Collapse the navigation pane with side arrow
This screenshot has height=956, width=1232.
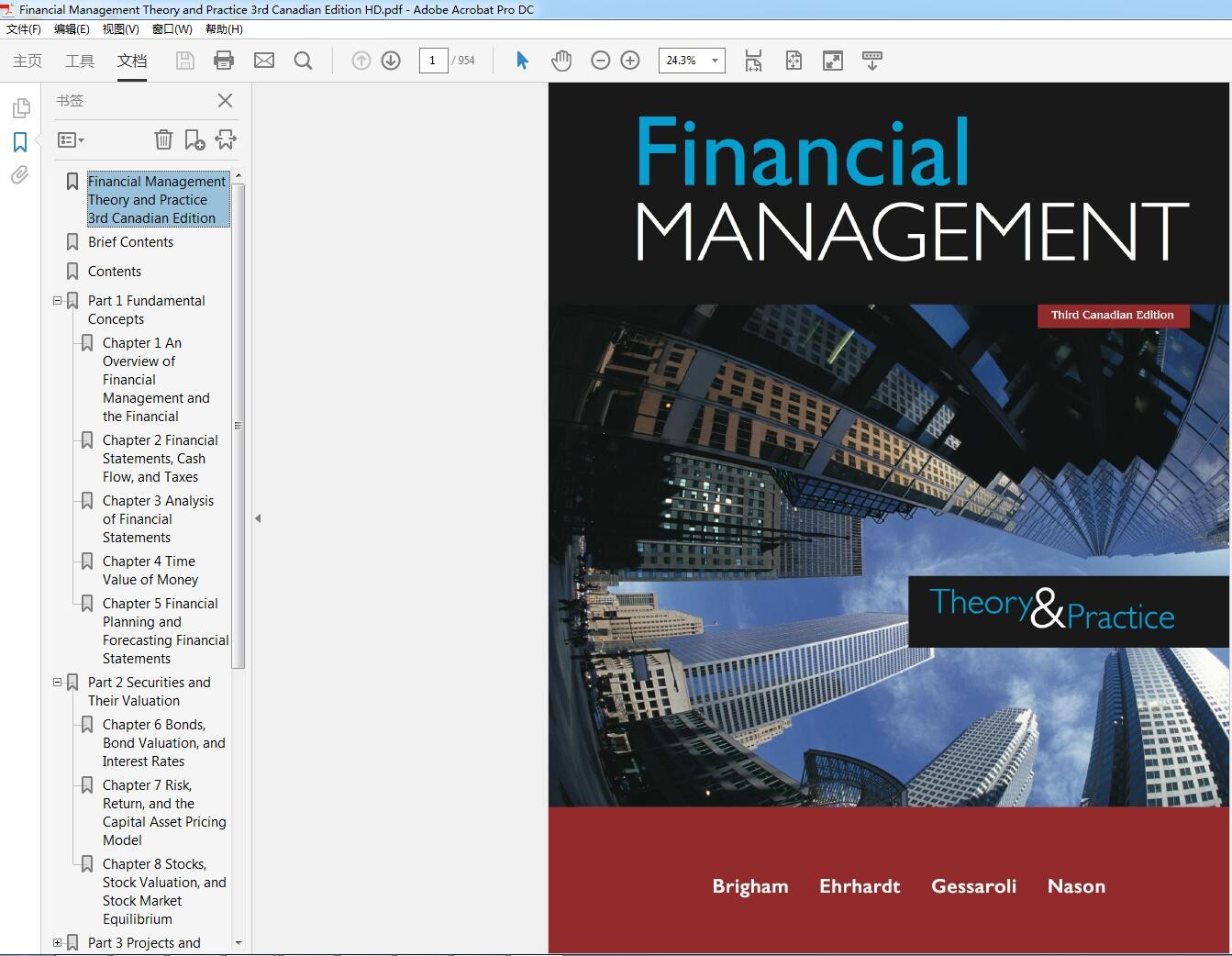coord(258,518)
